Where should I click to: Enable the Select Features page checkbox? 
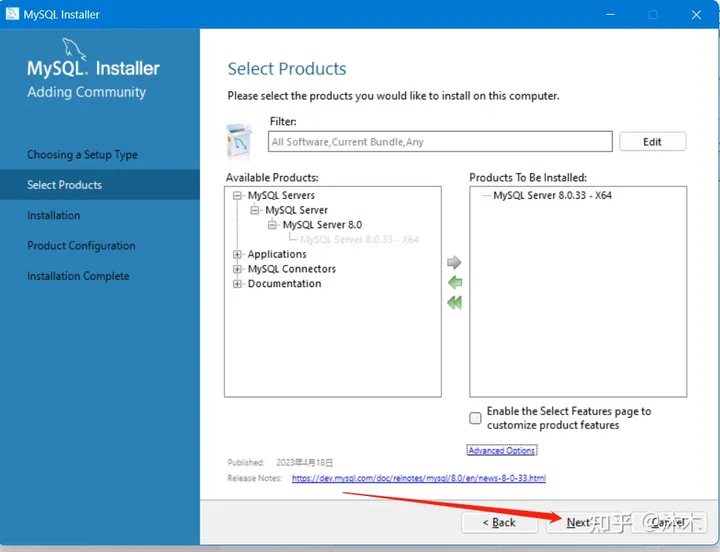(x=475, y=418)
